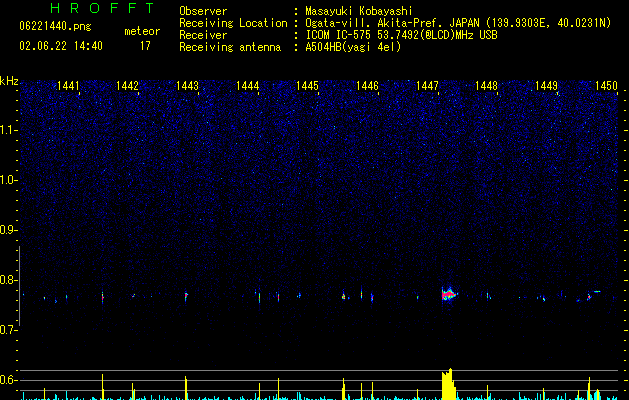
Task: Click the Receiver label
Action: click(x=203, y=35)
